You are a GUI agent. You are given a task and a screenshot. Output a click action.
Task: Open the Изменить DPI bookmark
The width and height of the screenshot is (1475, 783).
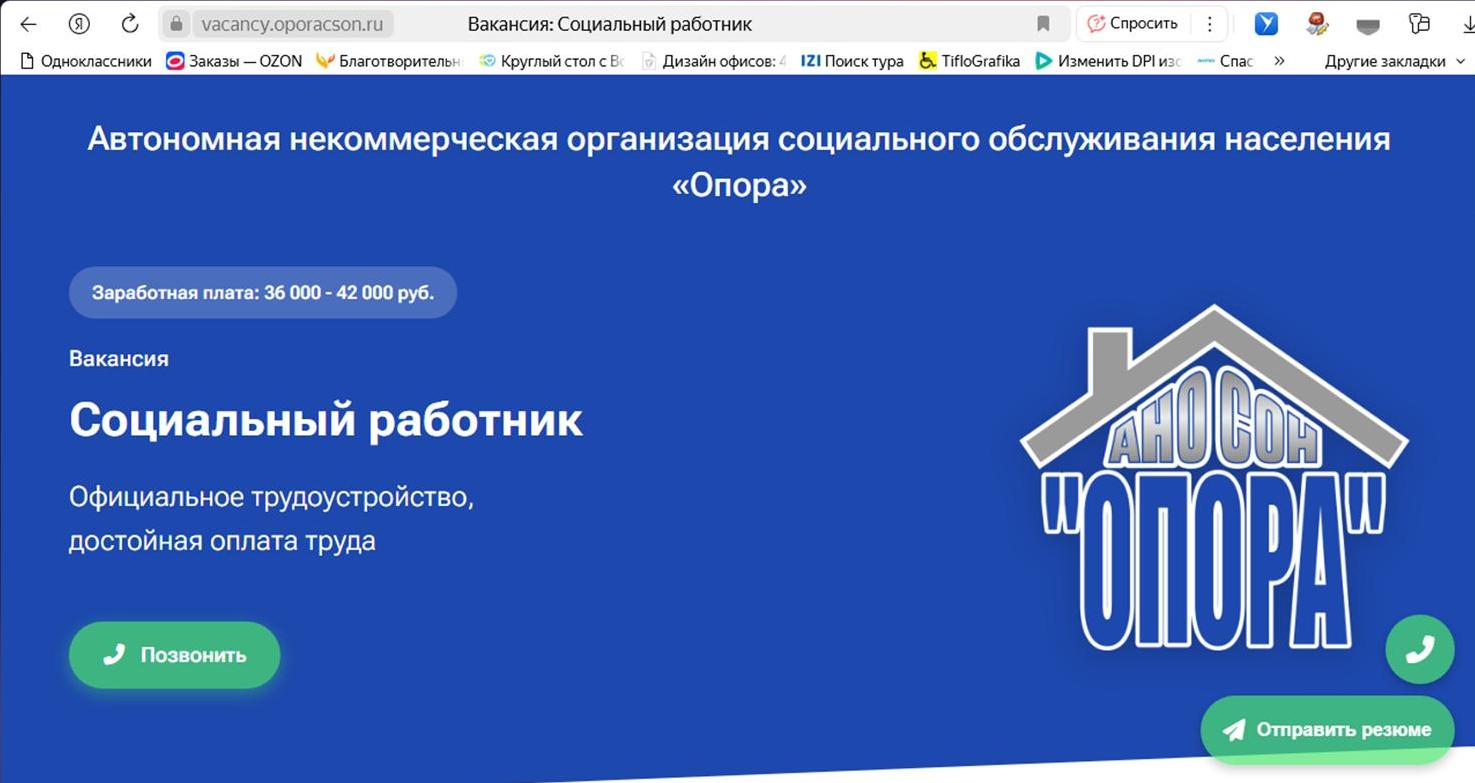1108,61
